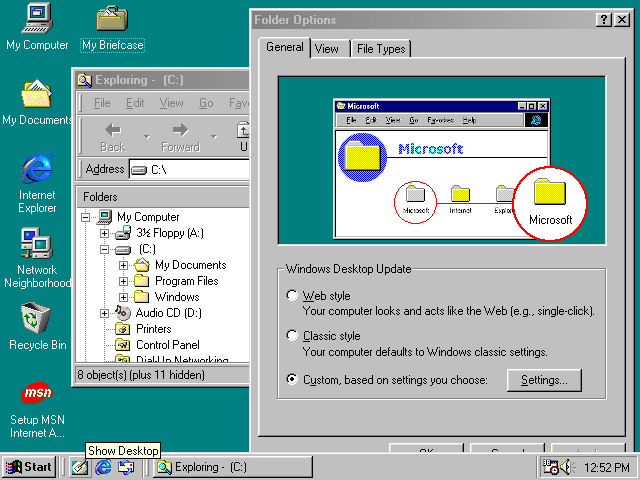Screen dimensions: 640x480
Task: Launch Internet Explorer from quick launch bar
Action: [x=103, y=467]
